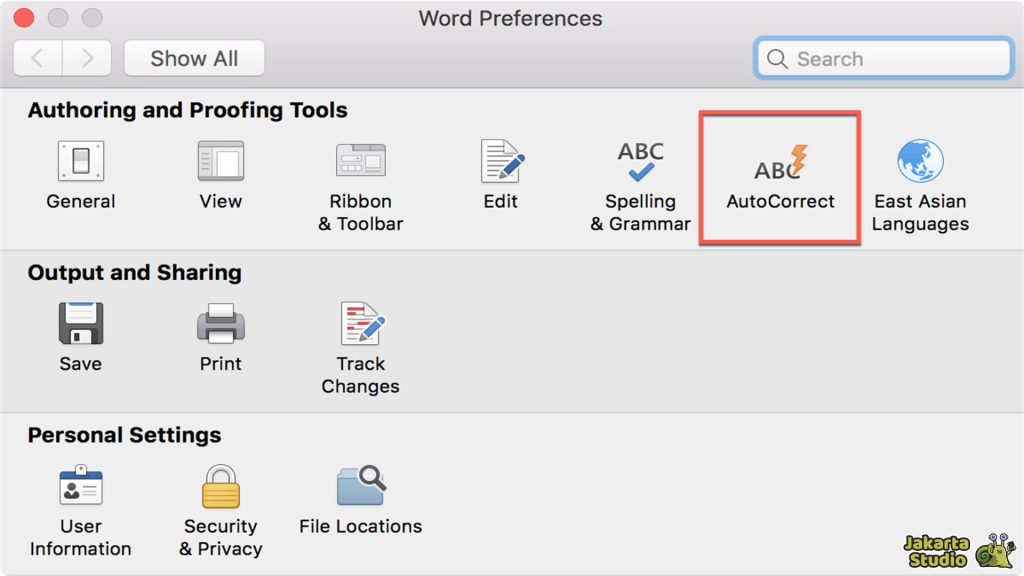Viewport: 1024px width, 576px height.
Task: Click the magnifying glass in Search
Action: 777,59
